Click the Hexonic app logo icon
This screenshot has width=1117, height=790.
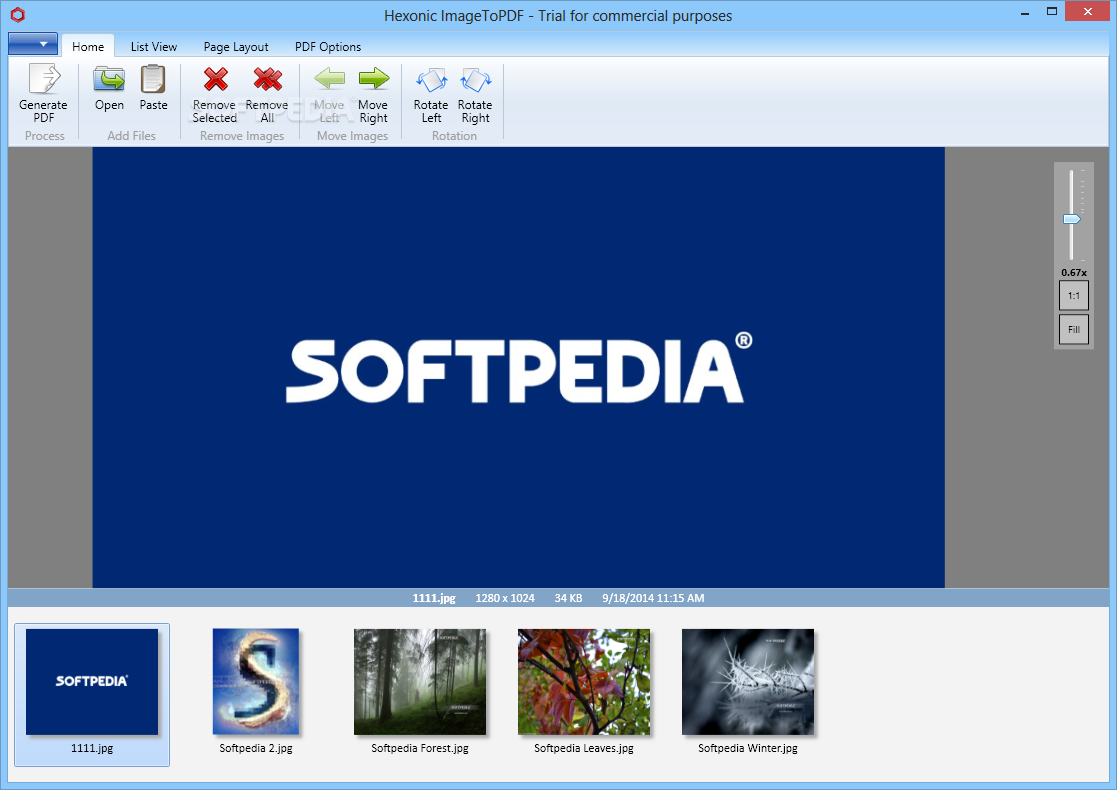point(18,14)
